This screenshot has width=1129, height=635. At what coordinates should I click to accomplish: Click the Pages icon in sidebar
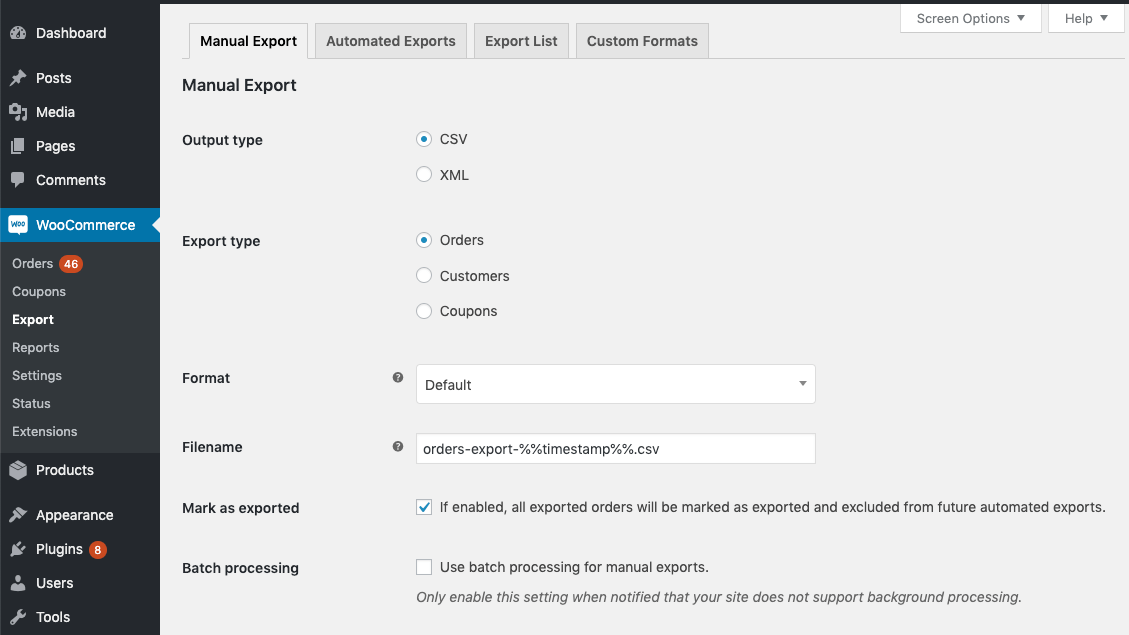18,146
